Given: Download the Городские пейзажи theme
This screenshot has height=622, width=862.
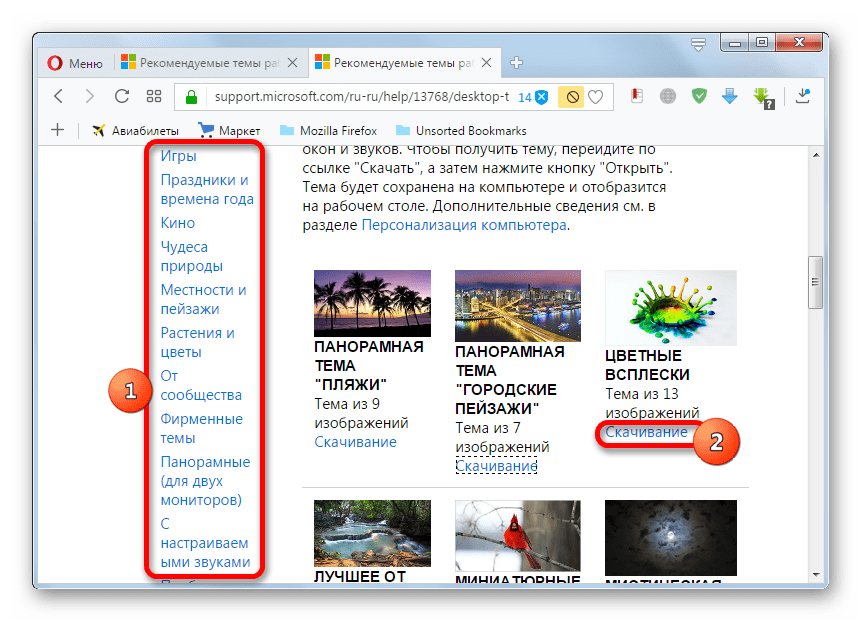Looking at the screenshot, I should [x=496, y=466].
